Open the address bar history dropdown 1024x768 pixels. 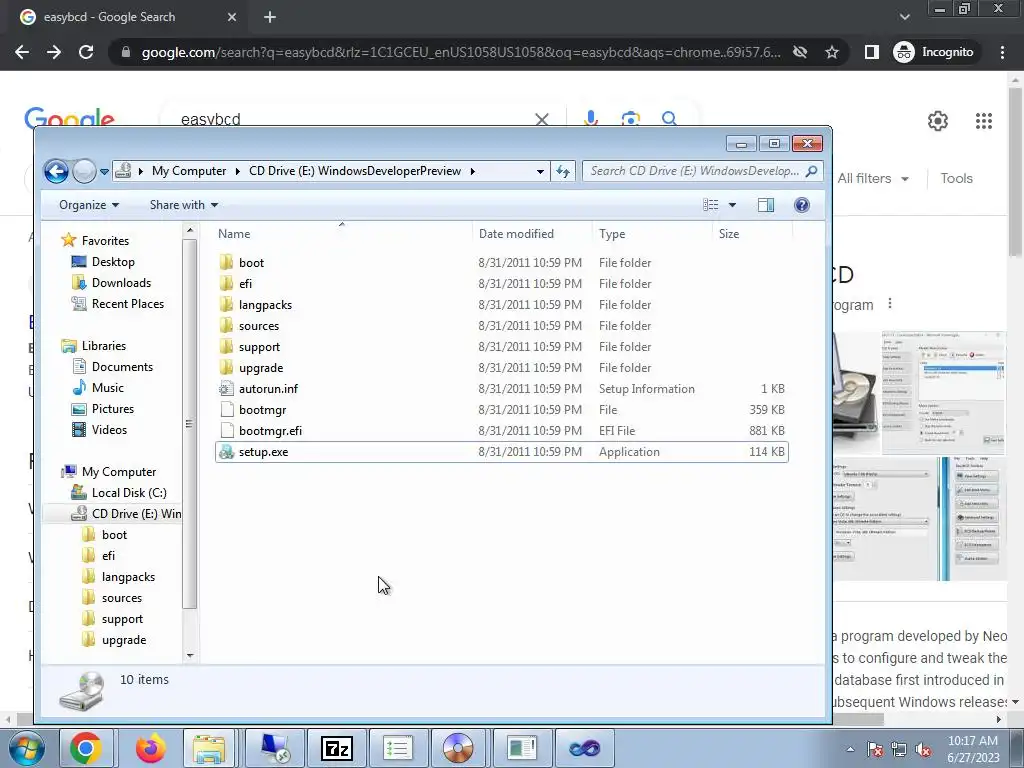[540, 172]
